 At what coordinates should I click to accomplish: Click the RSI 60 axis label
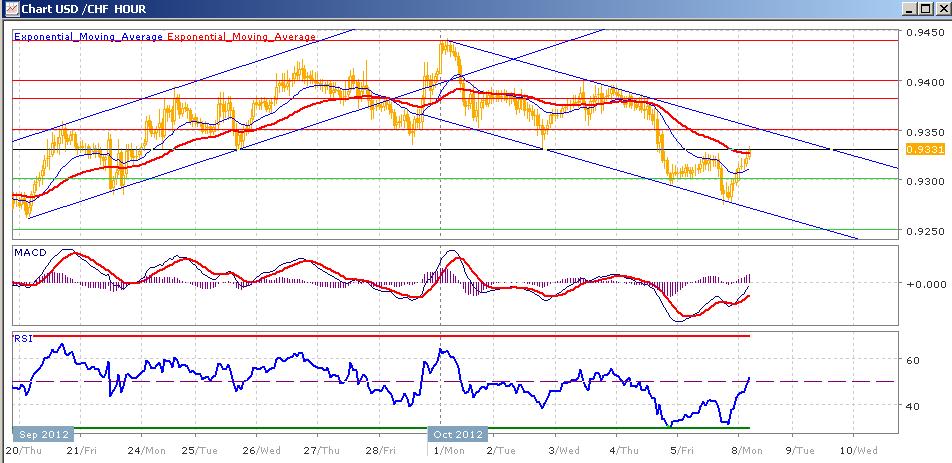tap(913, 360)
